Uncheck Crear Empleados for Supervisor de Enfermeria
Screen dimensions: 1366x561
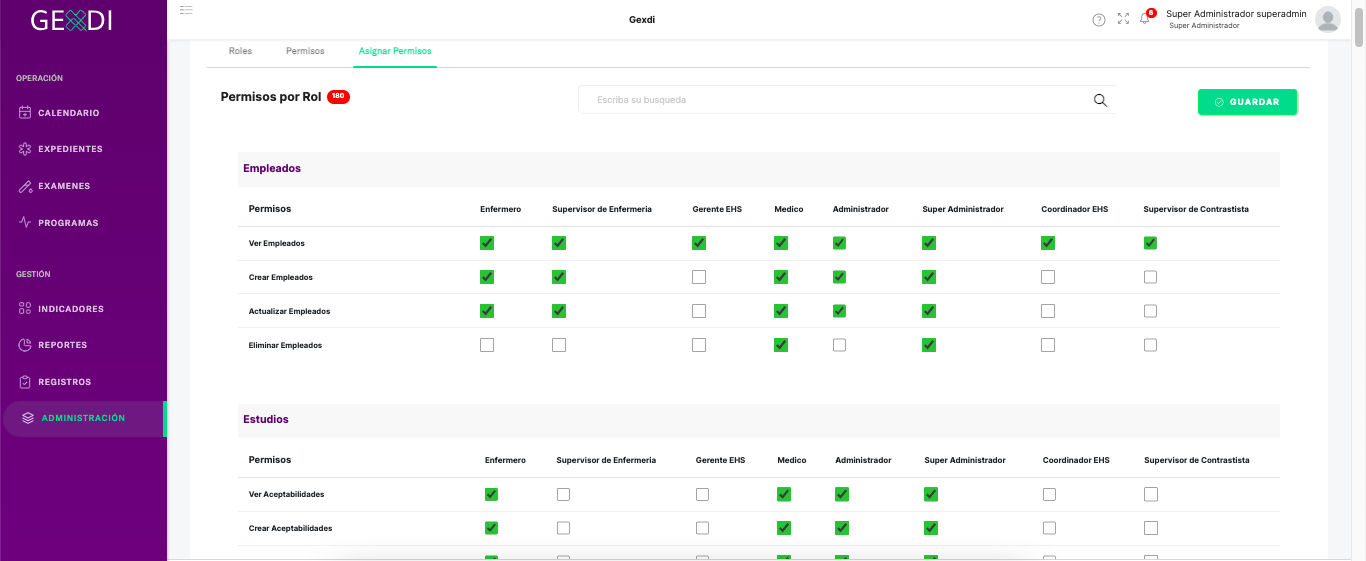[559, 277]
